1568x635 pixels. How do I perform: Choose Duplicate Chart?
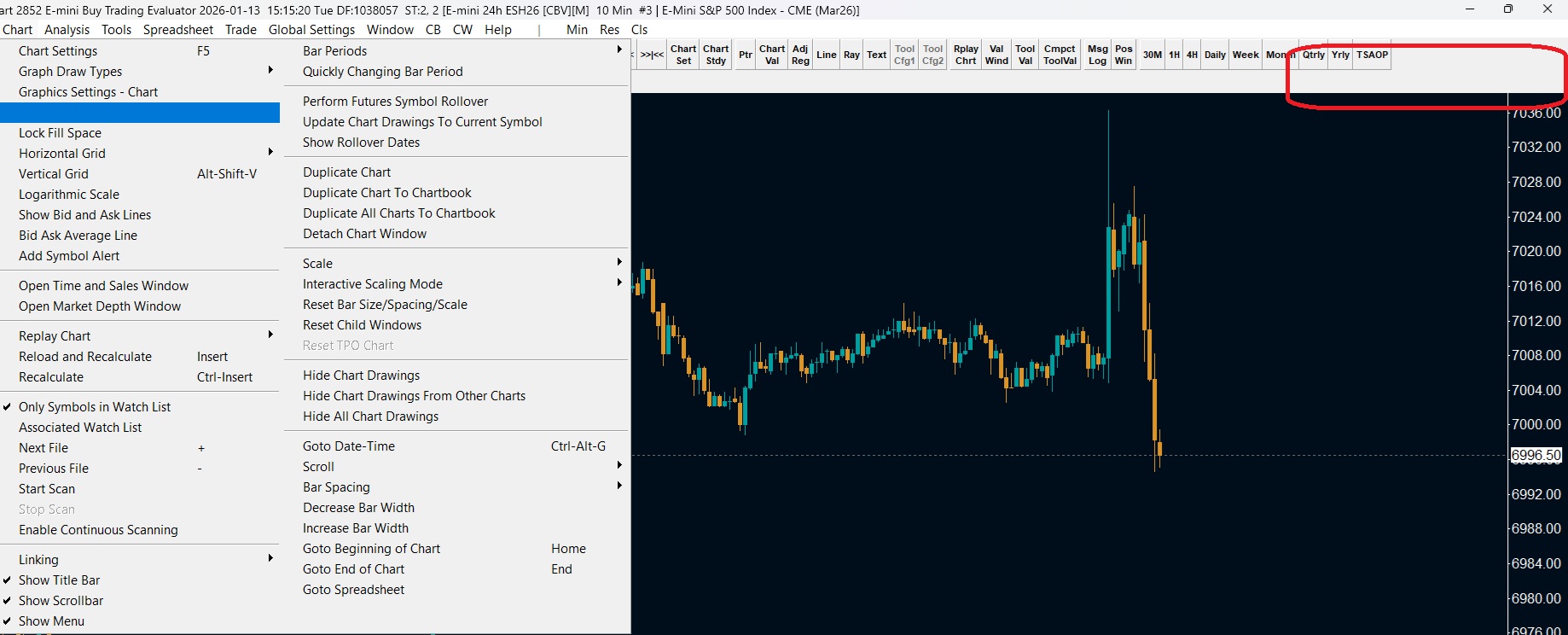tap(456, 172)
